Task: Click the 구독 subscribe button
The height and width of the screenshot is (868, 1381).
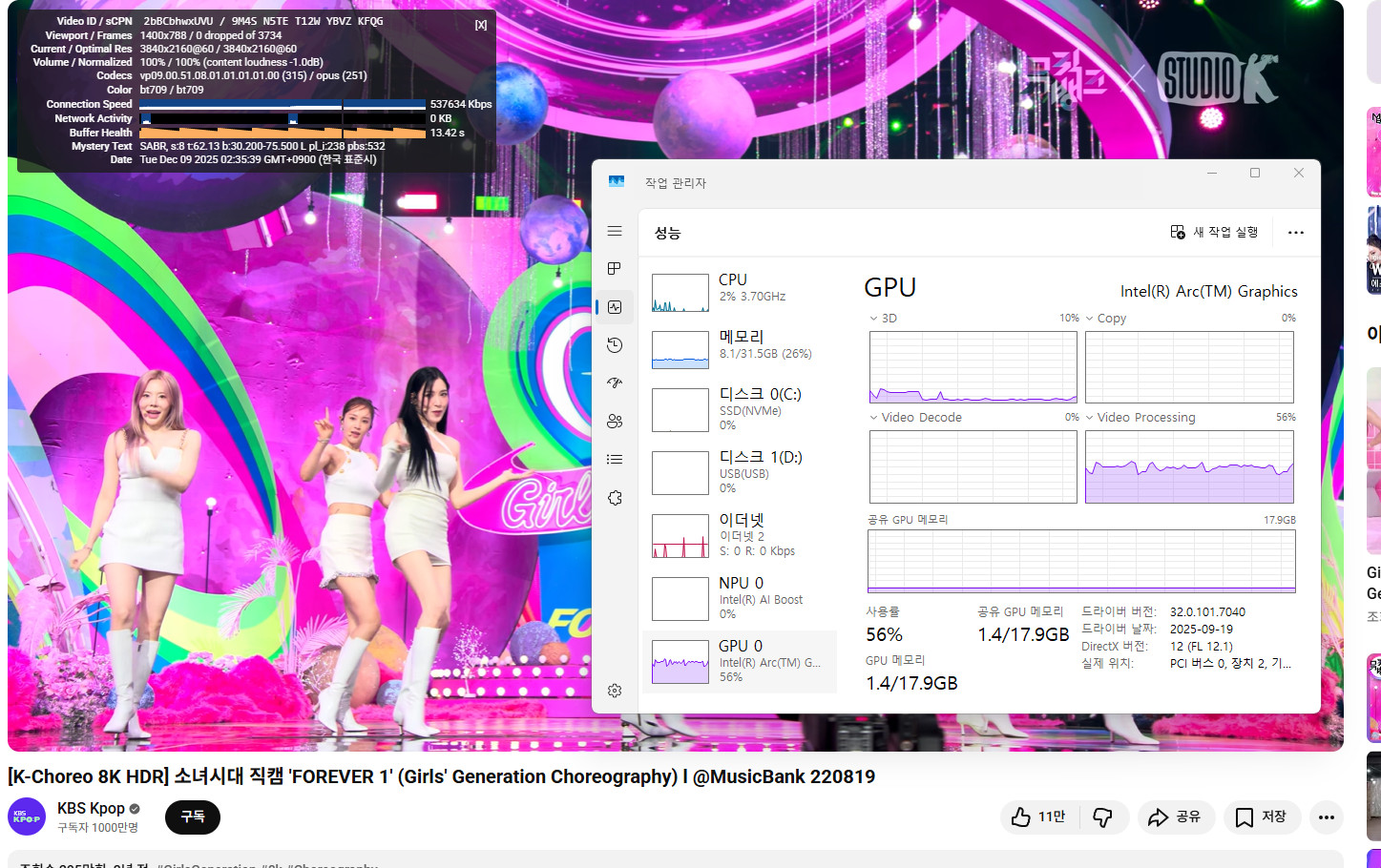Action: (x=193, y=817)
